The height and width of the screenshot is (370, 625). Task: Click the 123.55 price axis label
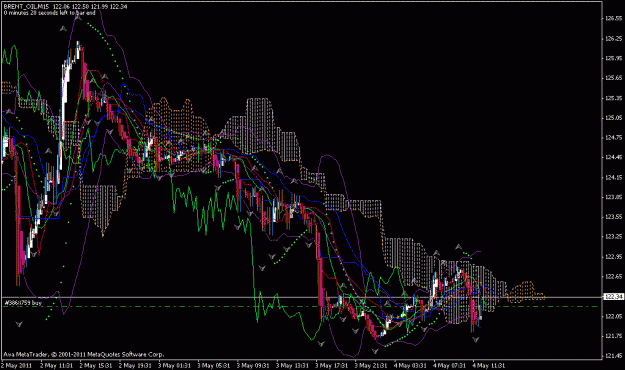[x=614, y=217]
